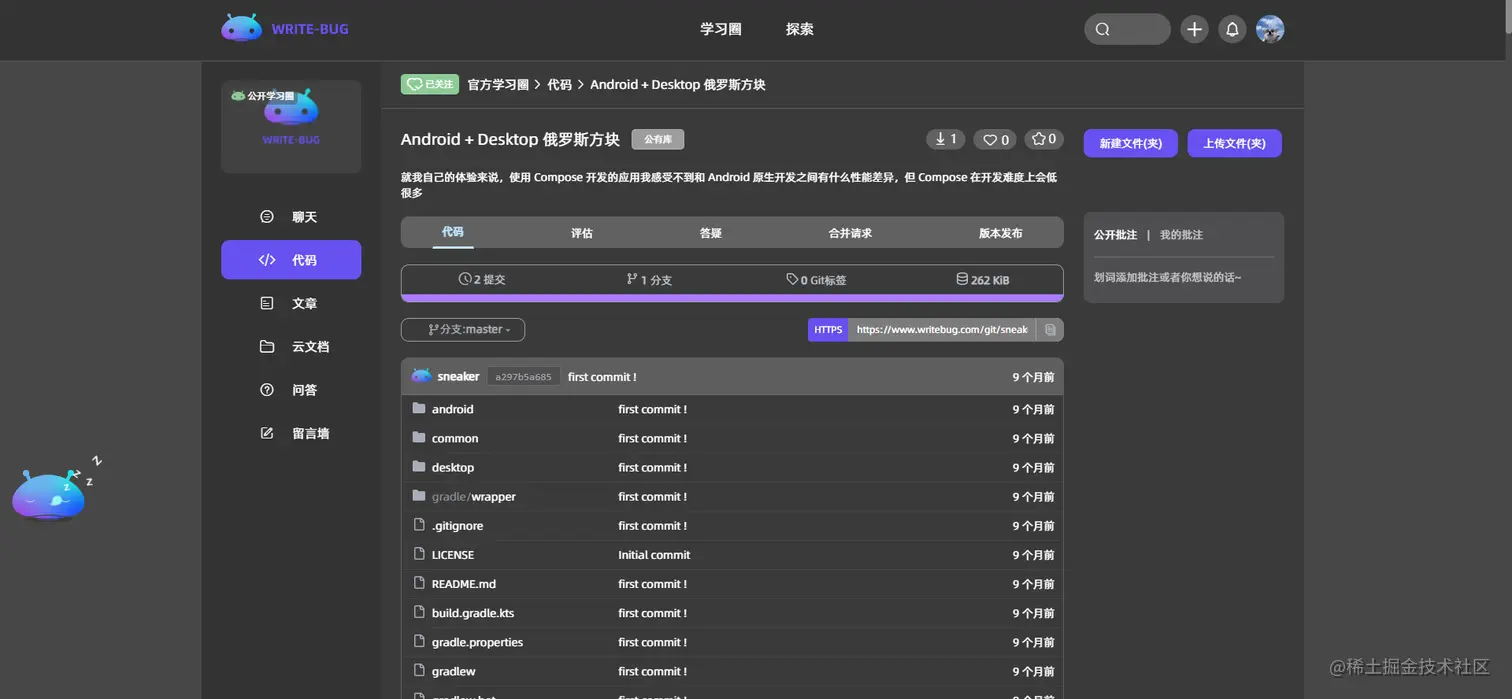Switch to the 版本发布 tab
Screen dimensions: 1512x699
pyautogui.click(x=1000, y=233)
